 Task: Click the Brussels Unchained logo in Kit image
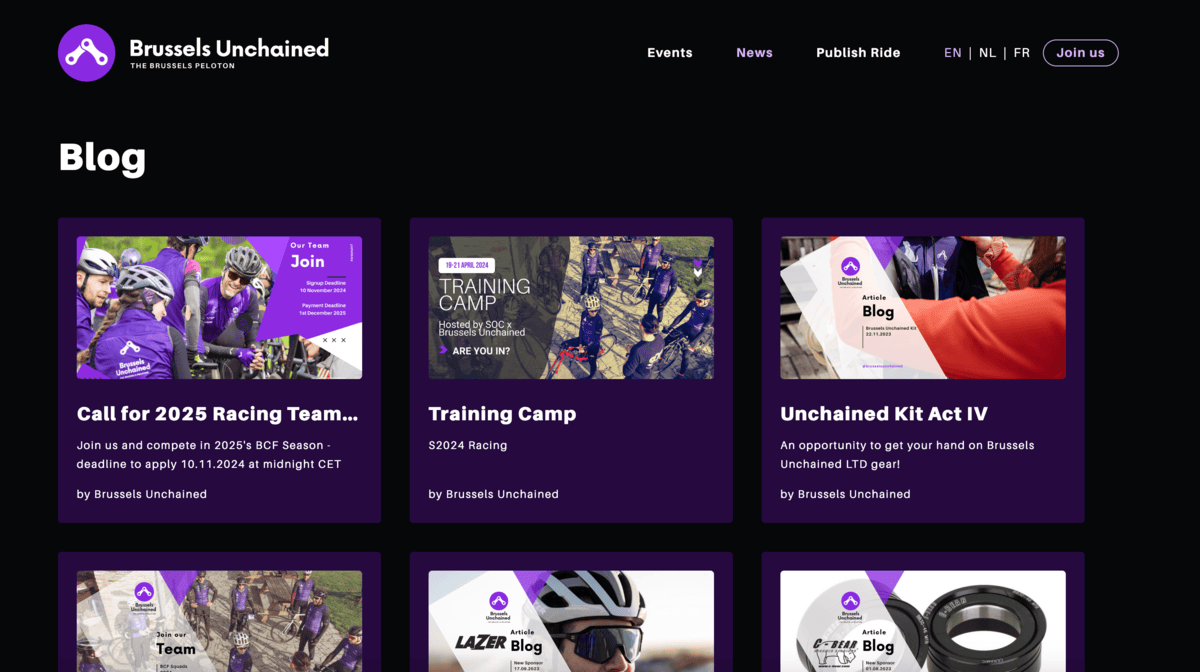click(x=850, y=272)
